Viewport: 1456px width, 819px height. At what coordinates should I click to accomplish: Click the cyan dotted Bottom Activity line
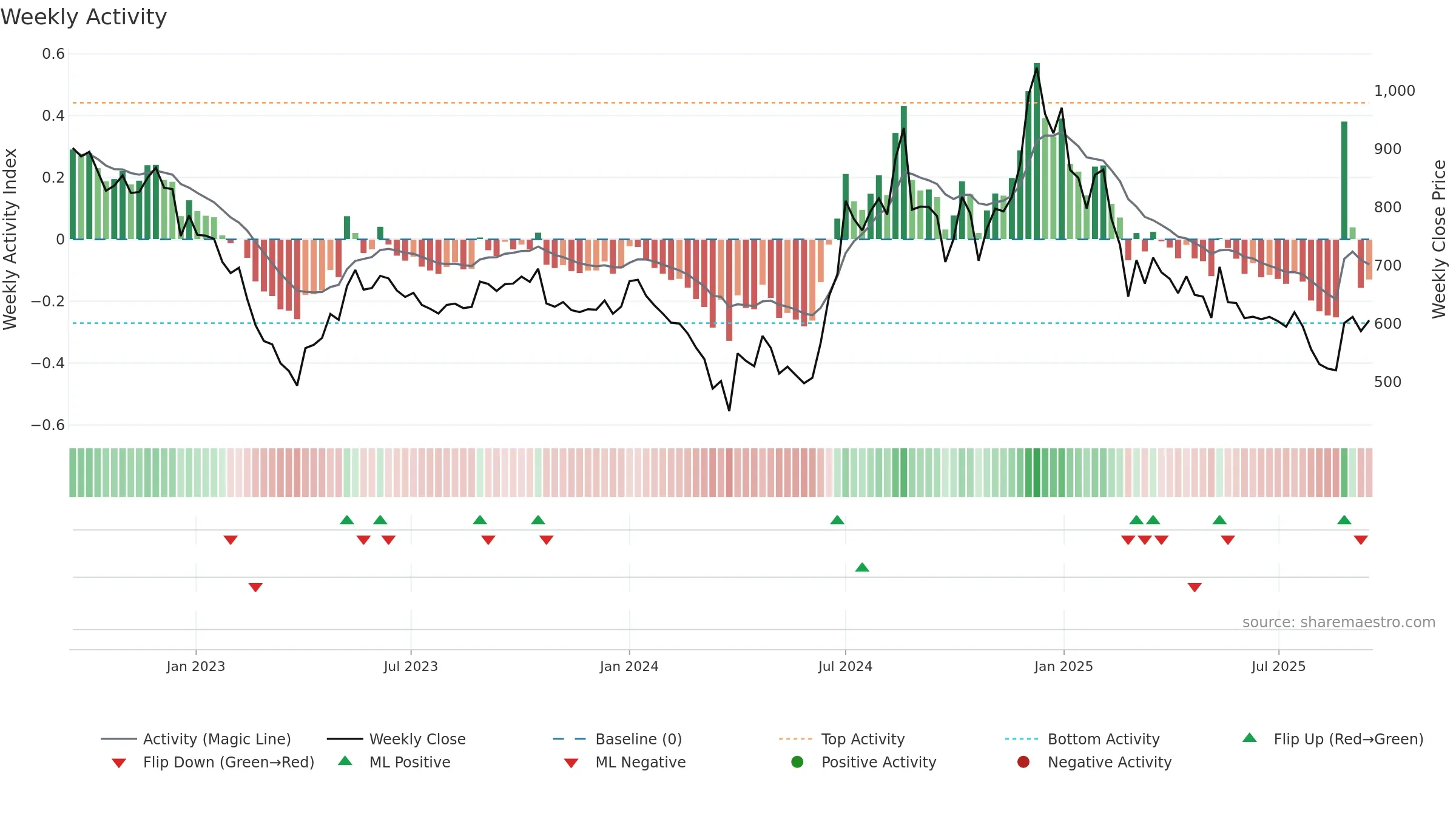(721, 323)
